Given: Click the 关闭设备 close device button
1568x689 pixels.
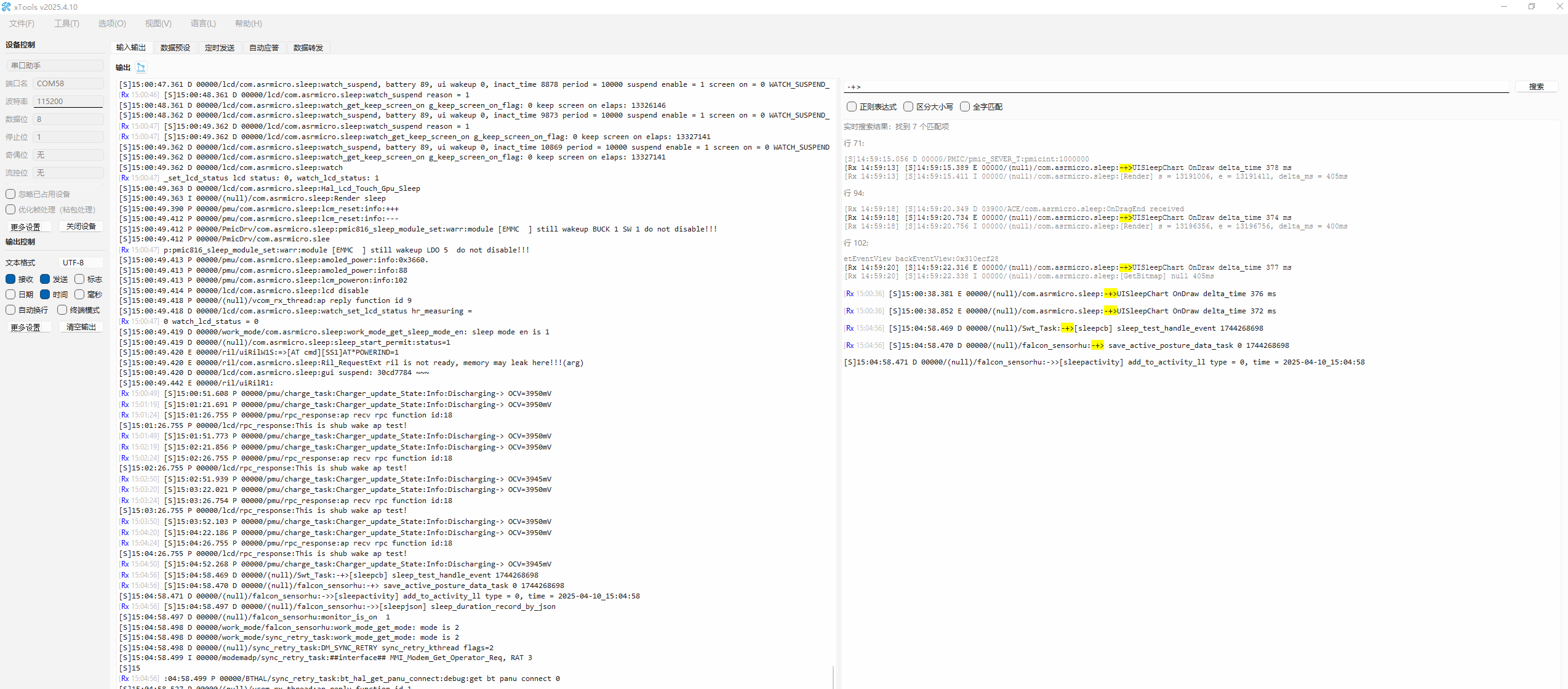Looking at the screenshot, I should (81, 226).
